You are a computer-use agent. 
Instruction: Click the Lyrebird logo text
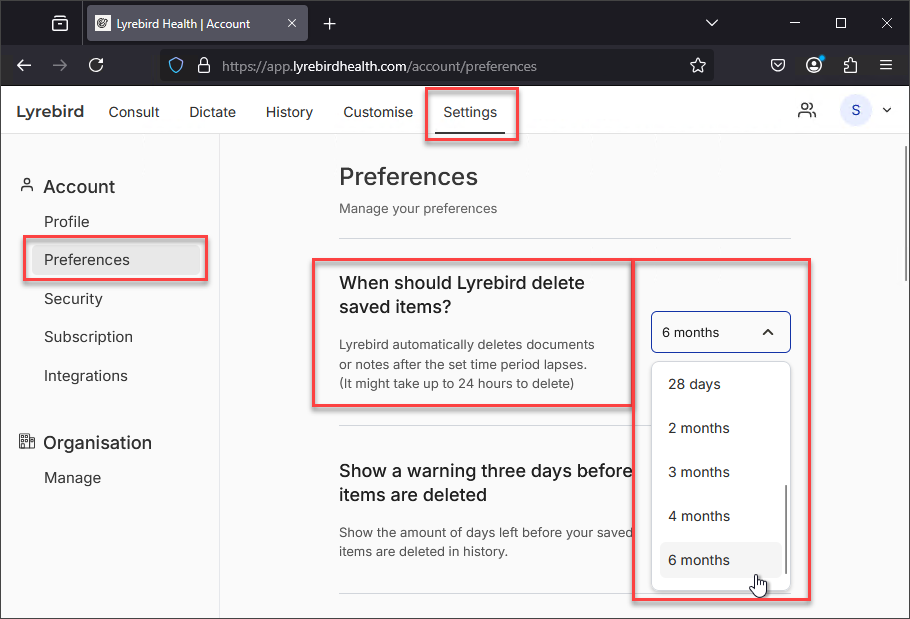coord(50,111)
